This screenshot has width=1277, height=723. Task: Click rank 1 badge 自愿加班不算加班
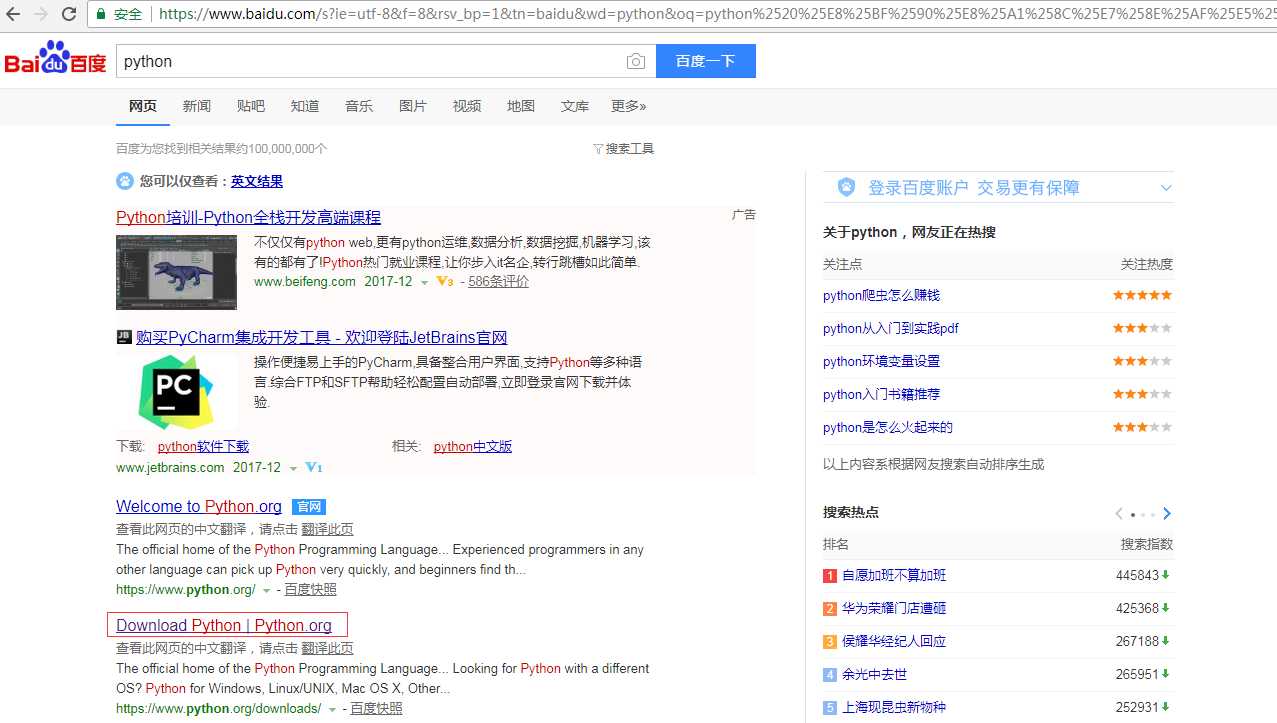[x=829, y=576]
